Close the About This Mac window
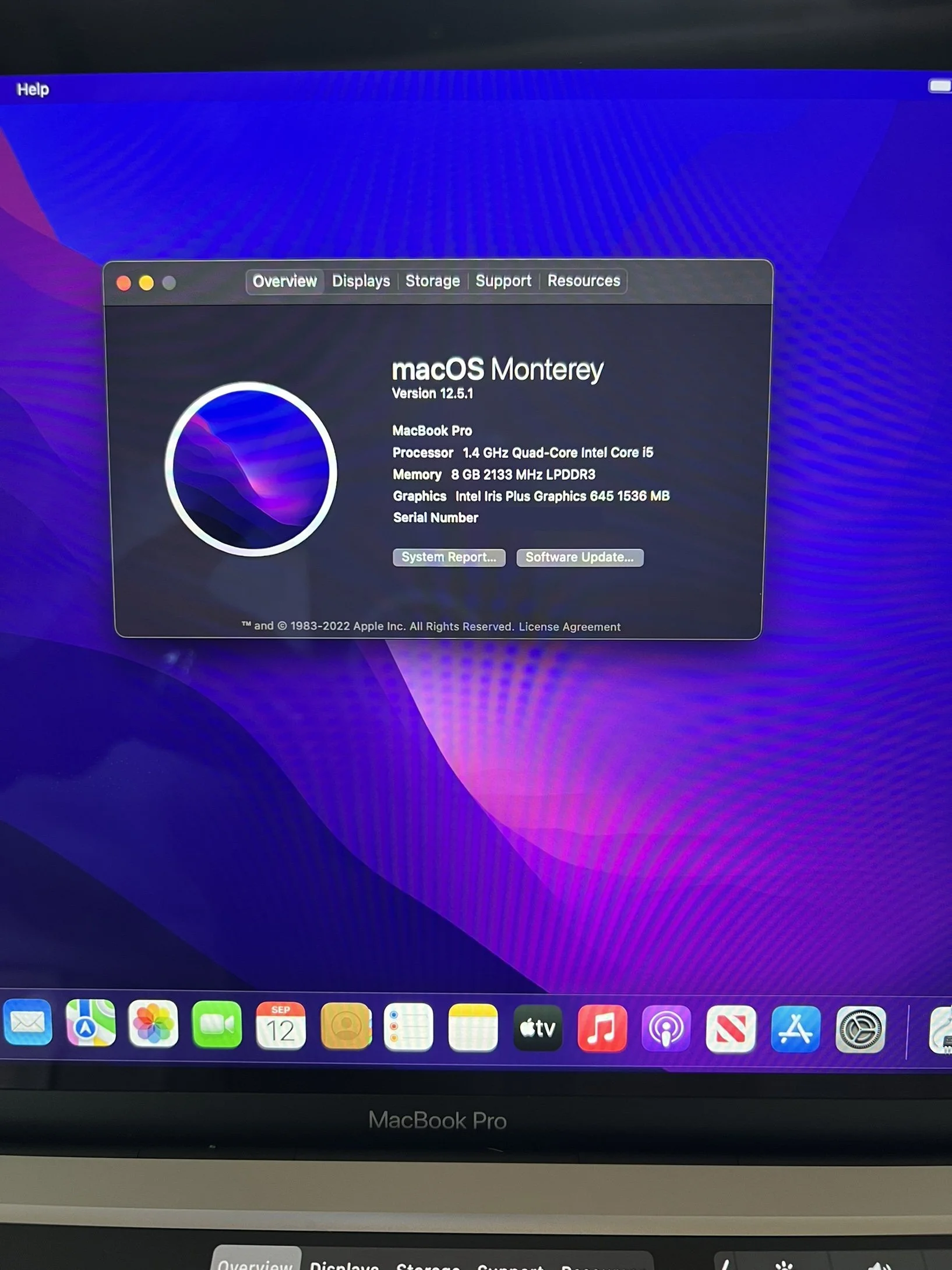The width and height of the screenshot is (952, 1270). tap(124, 283)
